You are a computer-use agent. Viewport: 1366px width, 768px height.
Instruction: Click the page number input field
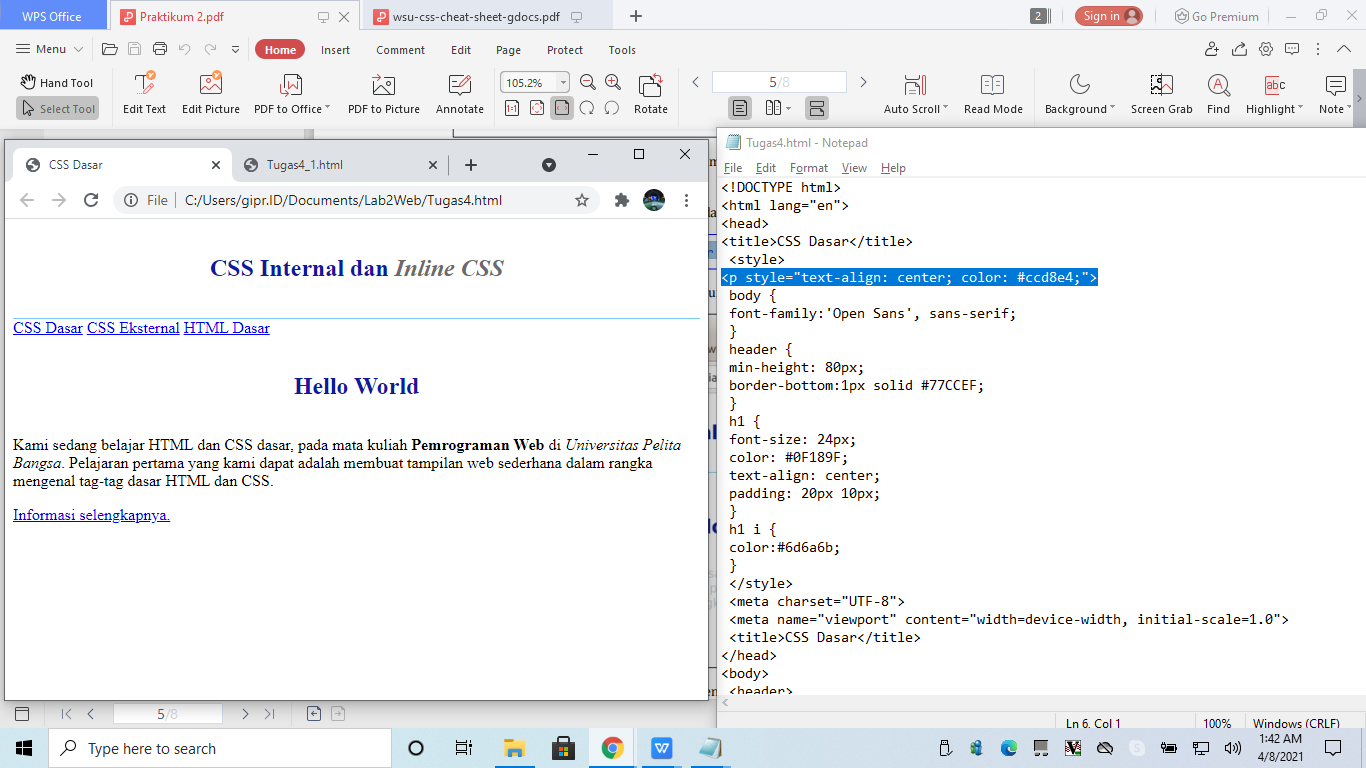click(x=780, y=82)
